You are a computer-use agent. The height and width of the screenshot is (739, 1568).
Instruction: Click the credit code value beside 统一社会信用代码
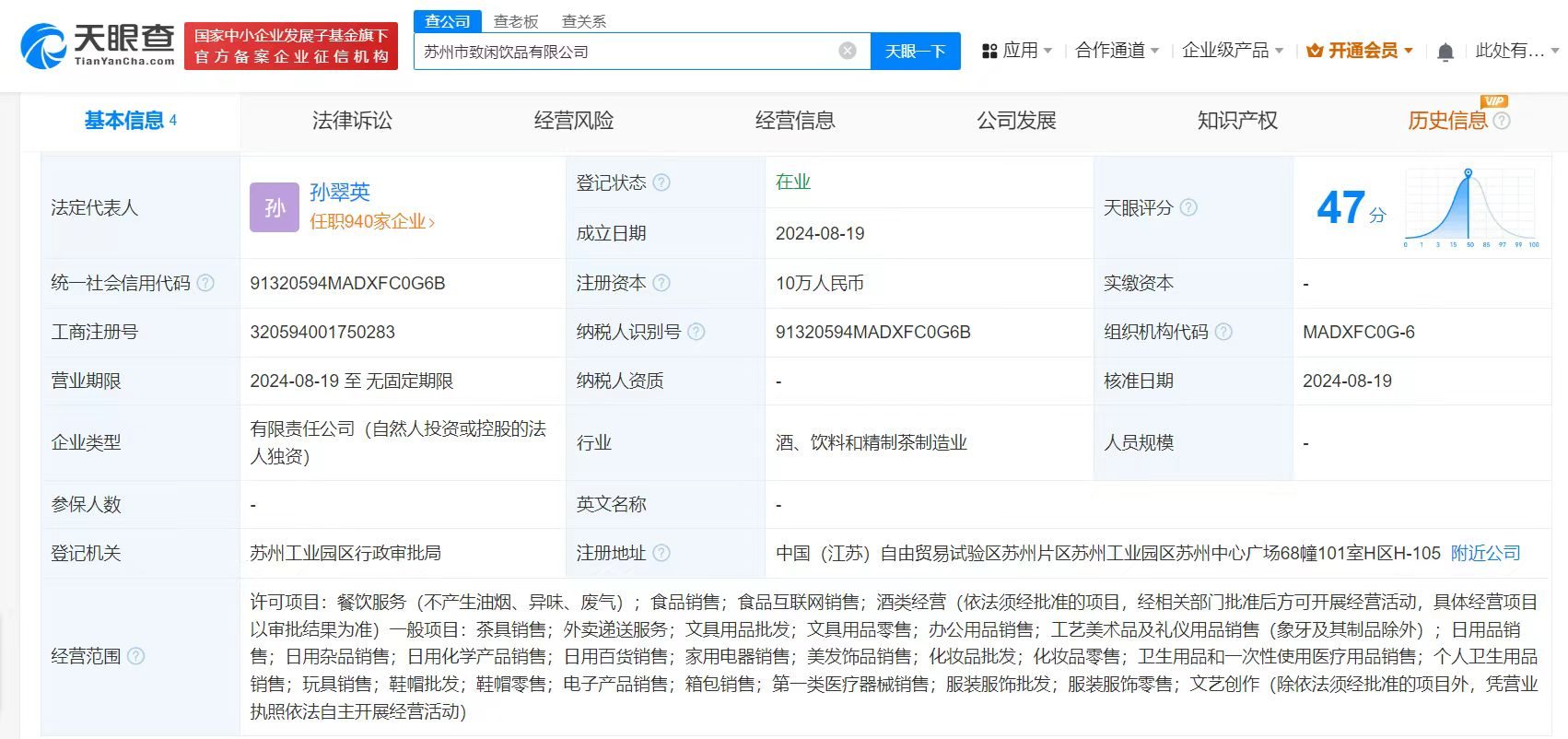point(347,283)
